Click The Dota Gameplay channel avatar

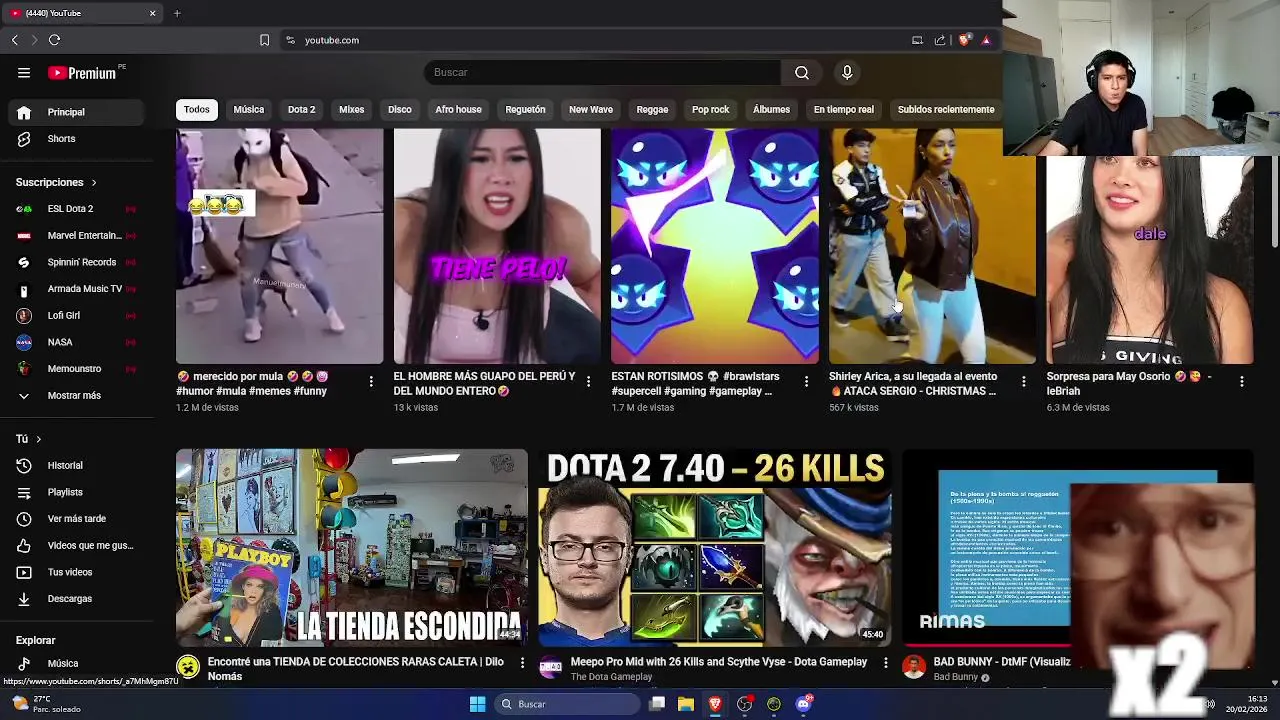551,667
